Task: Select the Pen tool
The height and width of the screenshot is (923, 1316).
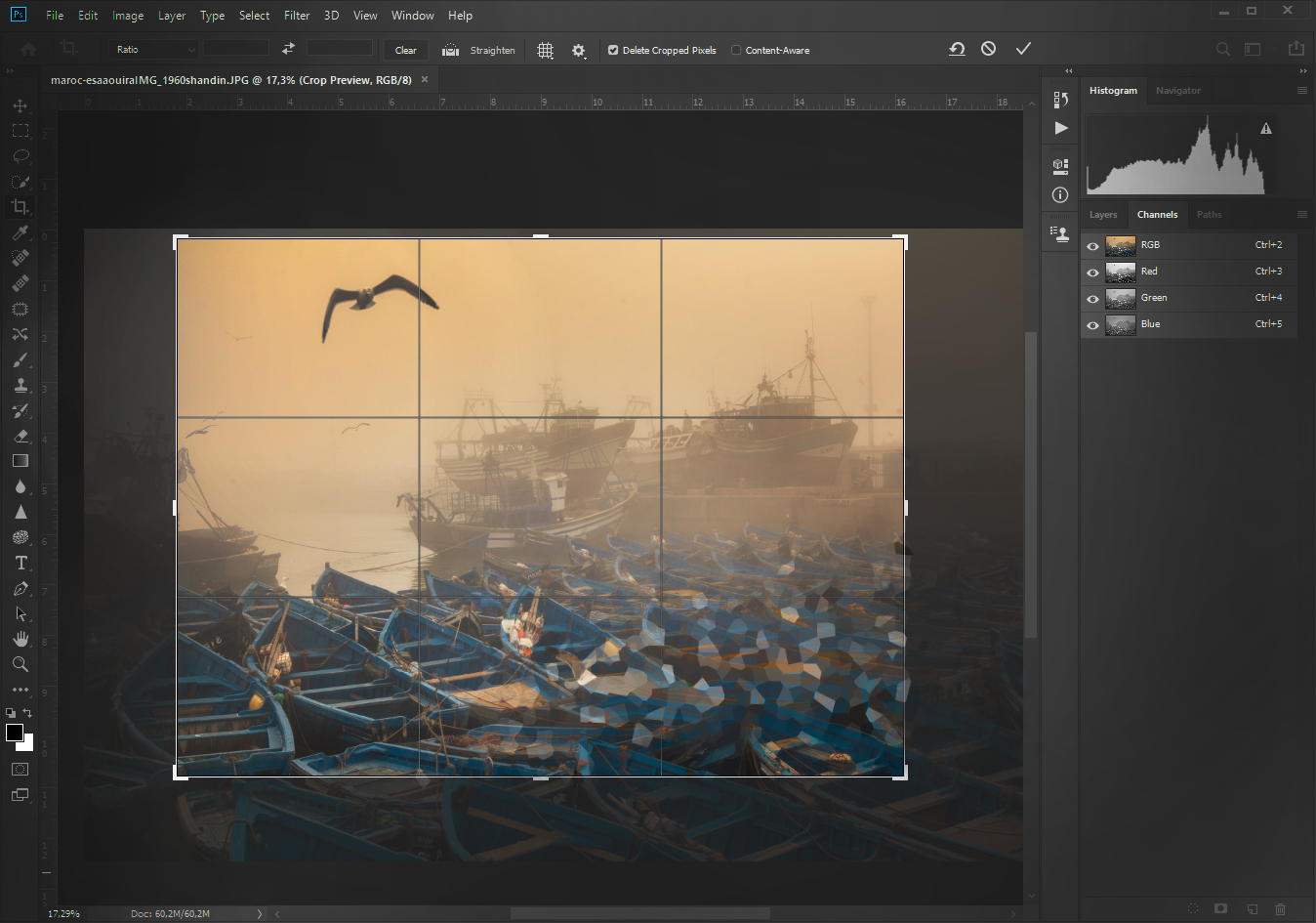Action: tap(21, 588)
